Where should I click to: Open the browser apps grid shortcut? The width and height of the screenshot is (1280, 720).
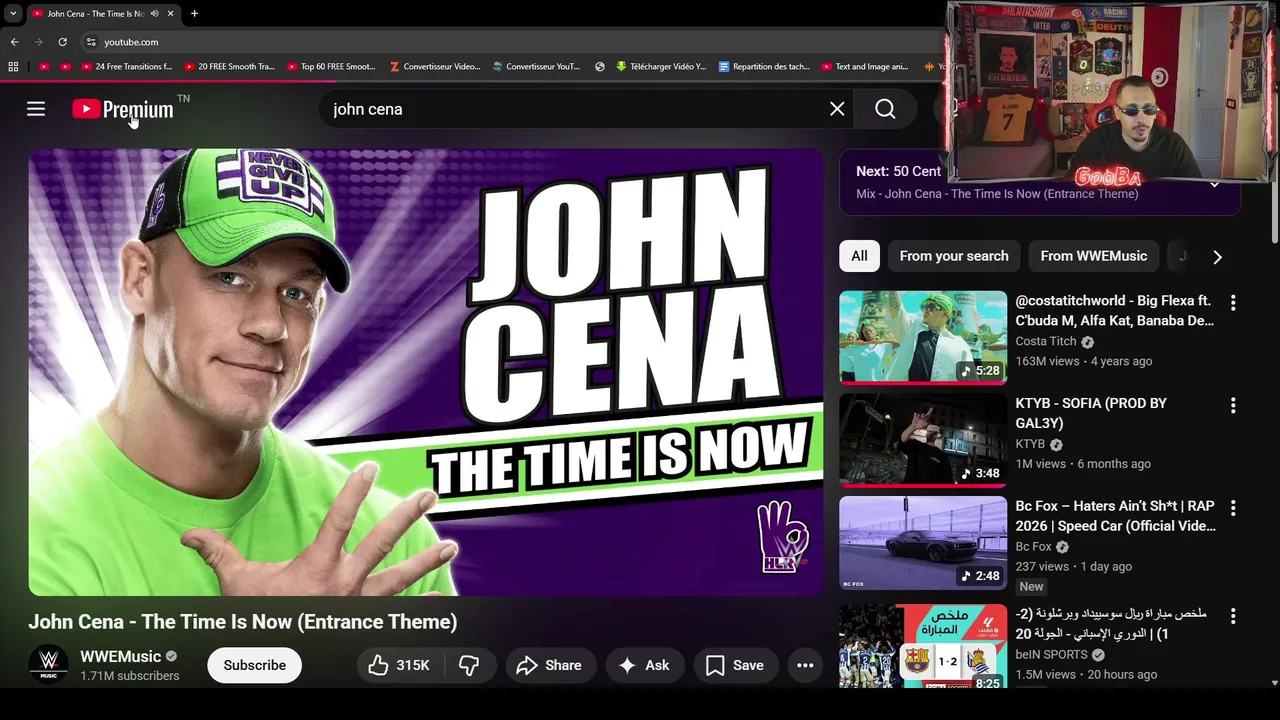(13, 67)
